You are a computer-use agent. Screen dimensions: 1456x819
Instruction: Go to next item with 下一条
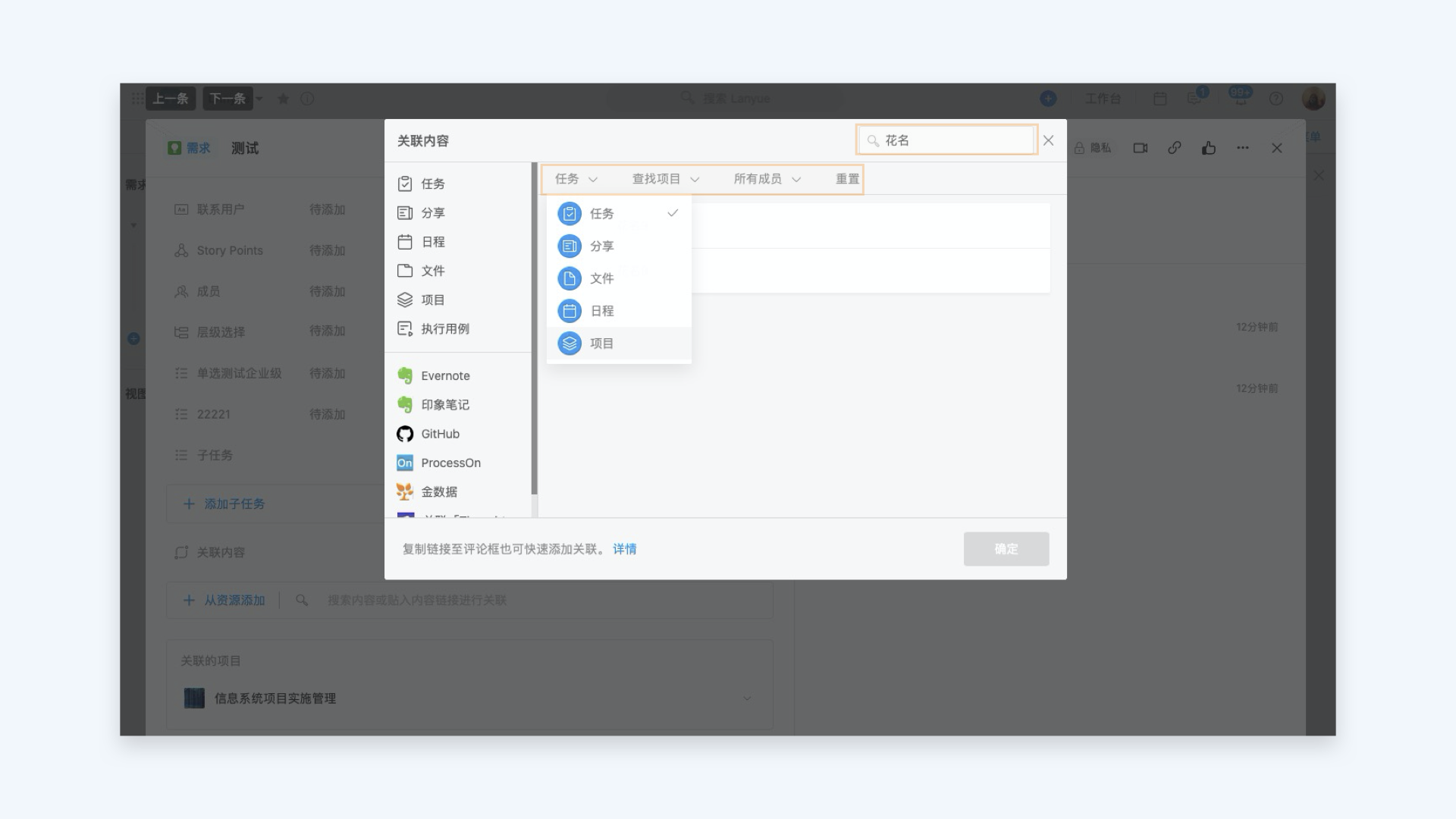click(227, 99)
